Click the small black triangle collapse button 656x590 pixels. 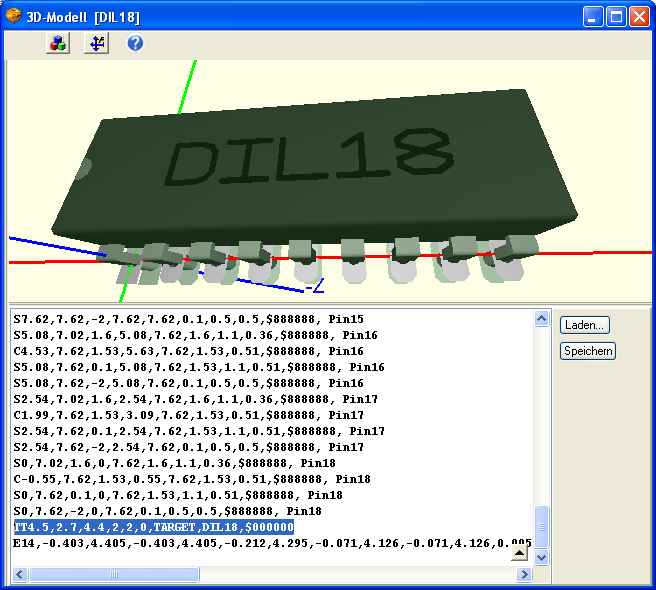tap(519, 553)
